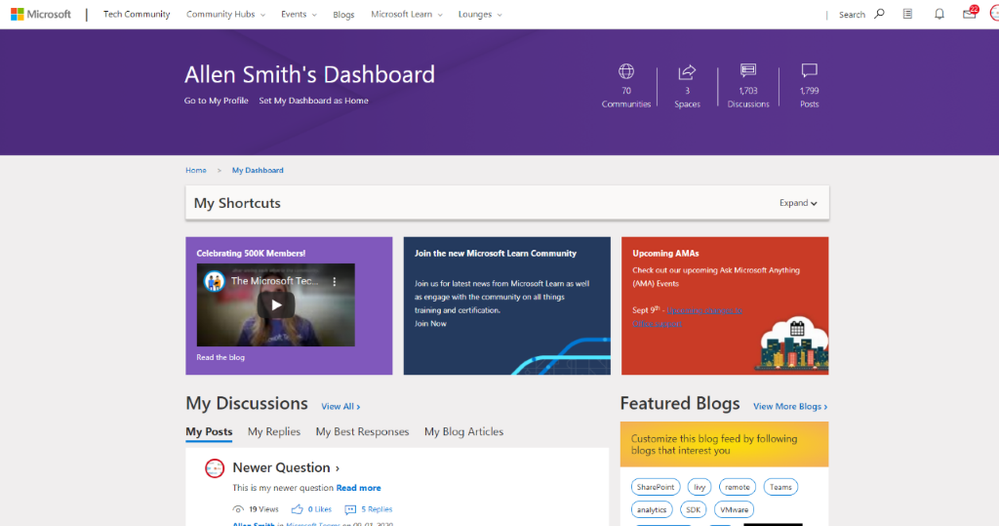Go to the Home breadcrumb link
Screen dimensions: 999x526
(196, 170)
